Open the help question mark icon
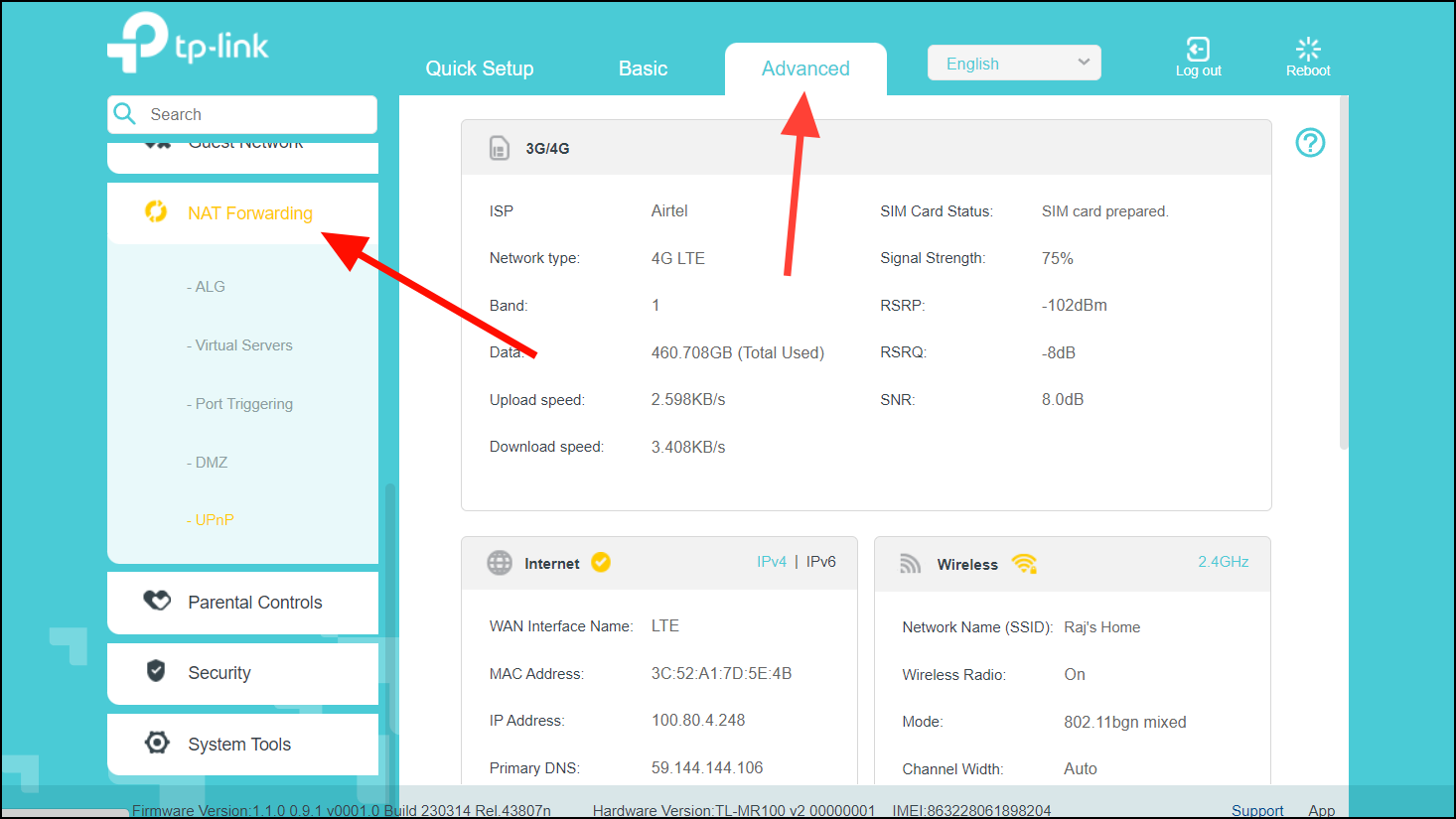This screenshot has width=1456, height=819. [1310, 143]
